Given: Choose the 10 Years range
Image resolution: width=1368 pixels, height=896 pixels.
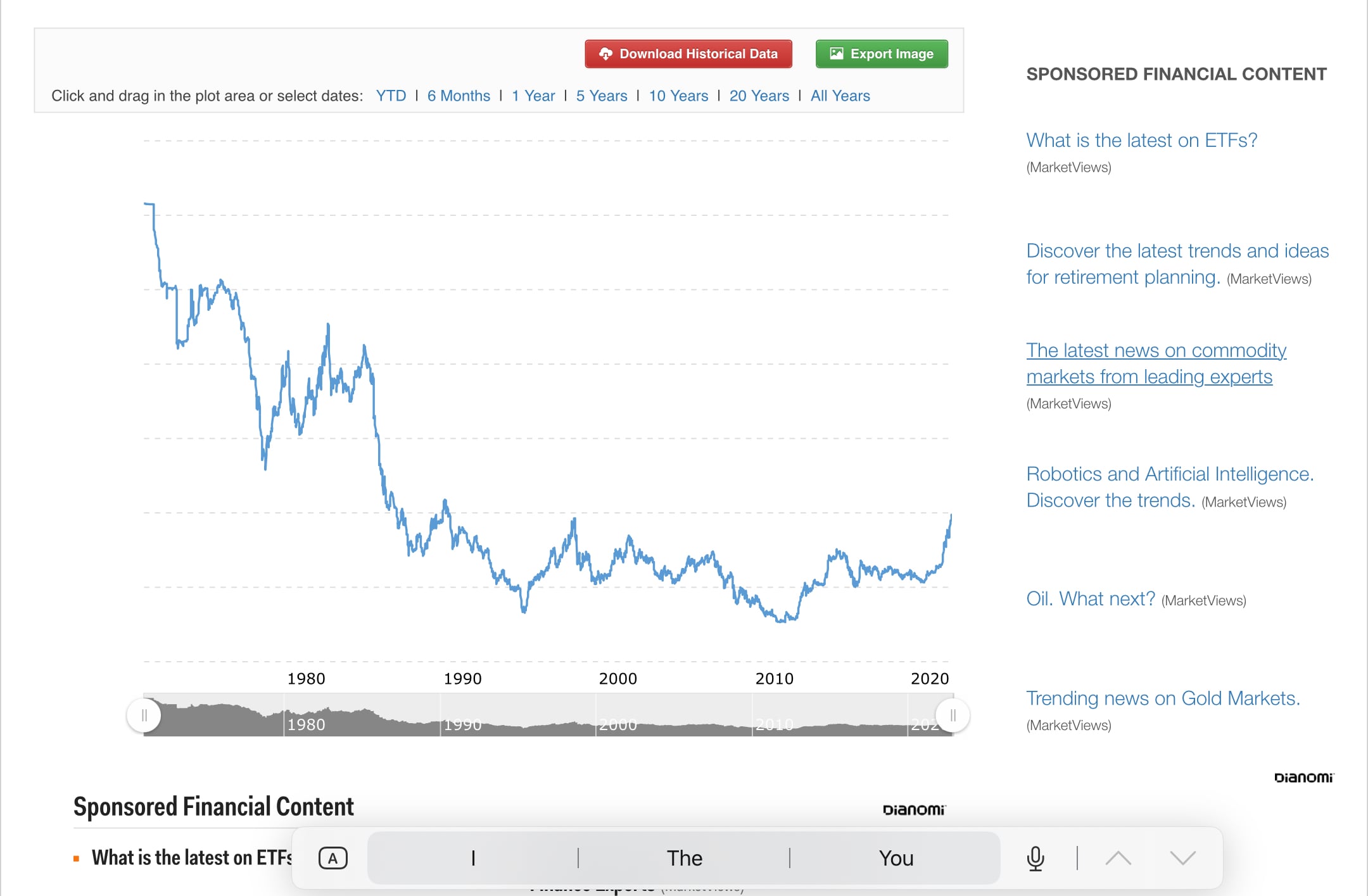Looking at the screenshot, I should click(678, 96).
